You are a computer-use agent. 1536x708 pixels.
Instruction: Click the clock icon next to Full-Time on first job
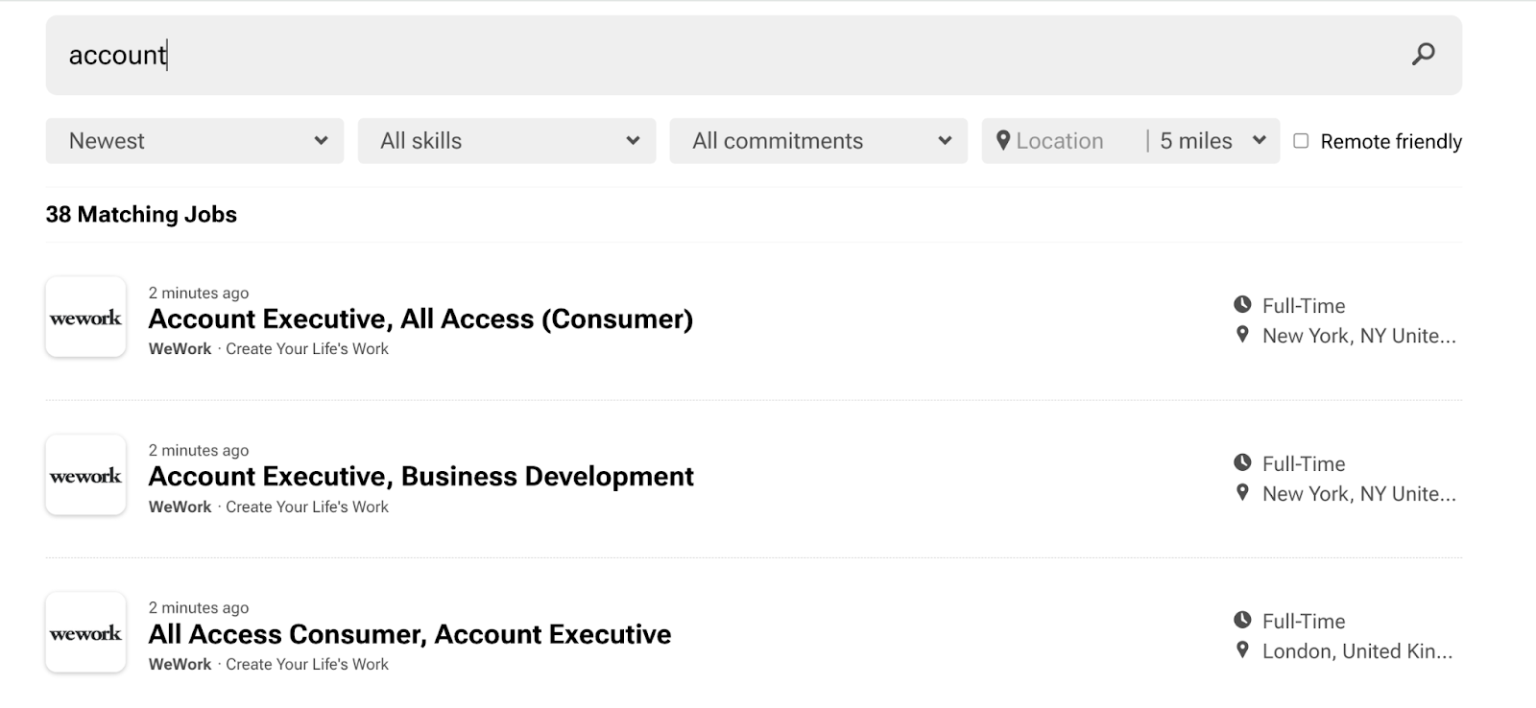[x=1240, y=305]
